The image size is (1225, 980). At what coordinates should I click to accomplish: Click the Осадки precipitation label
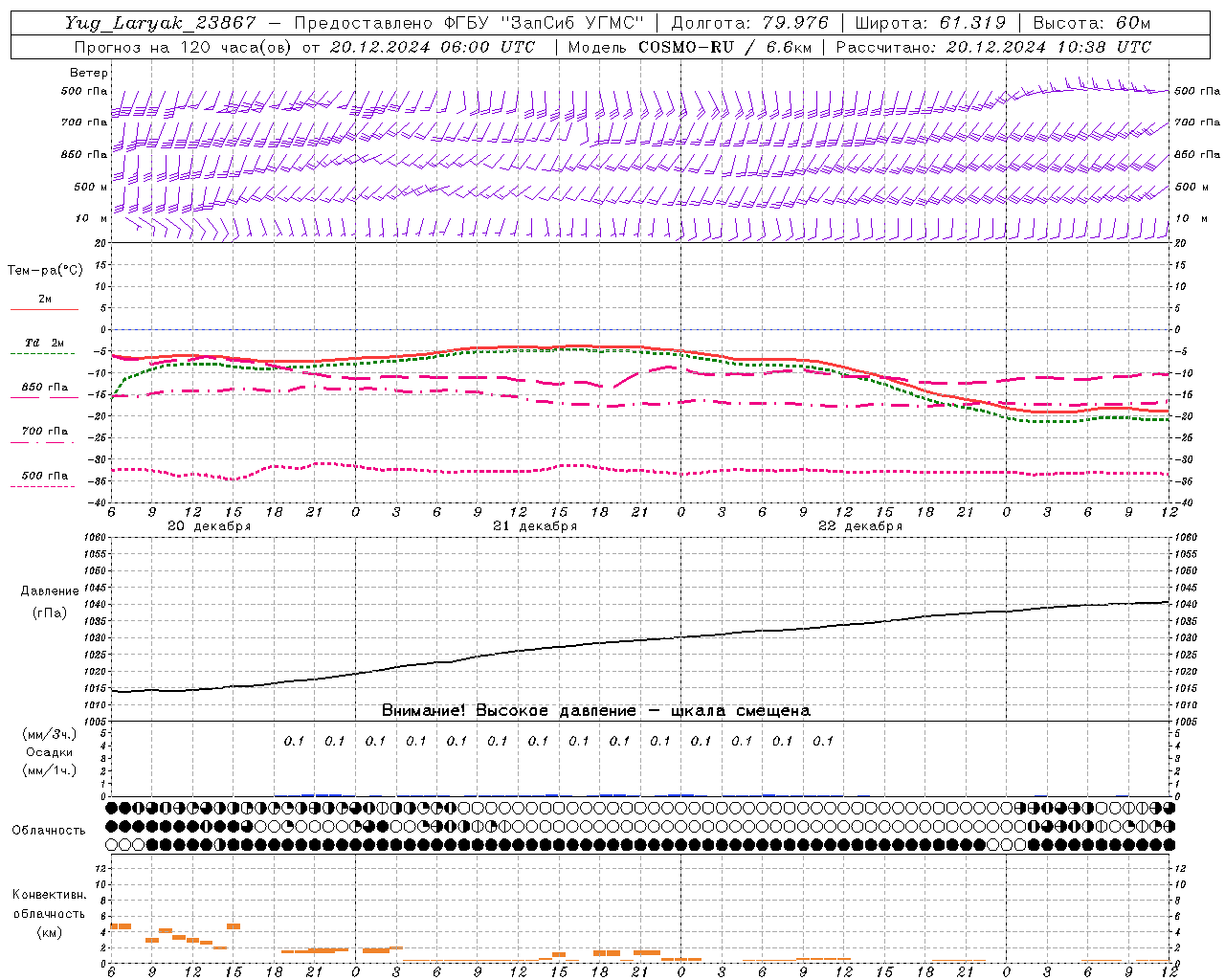(50, 752)
